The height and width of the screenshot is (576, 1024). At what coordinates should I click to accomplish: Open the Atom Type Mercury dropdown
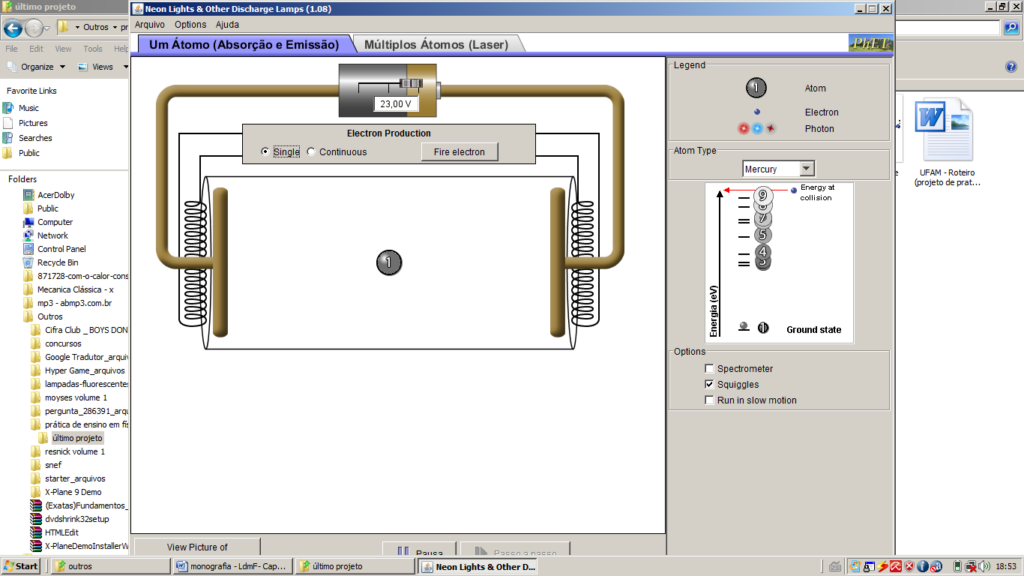(x=778, y=169)
